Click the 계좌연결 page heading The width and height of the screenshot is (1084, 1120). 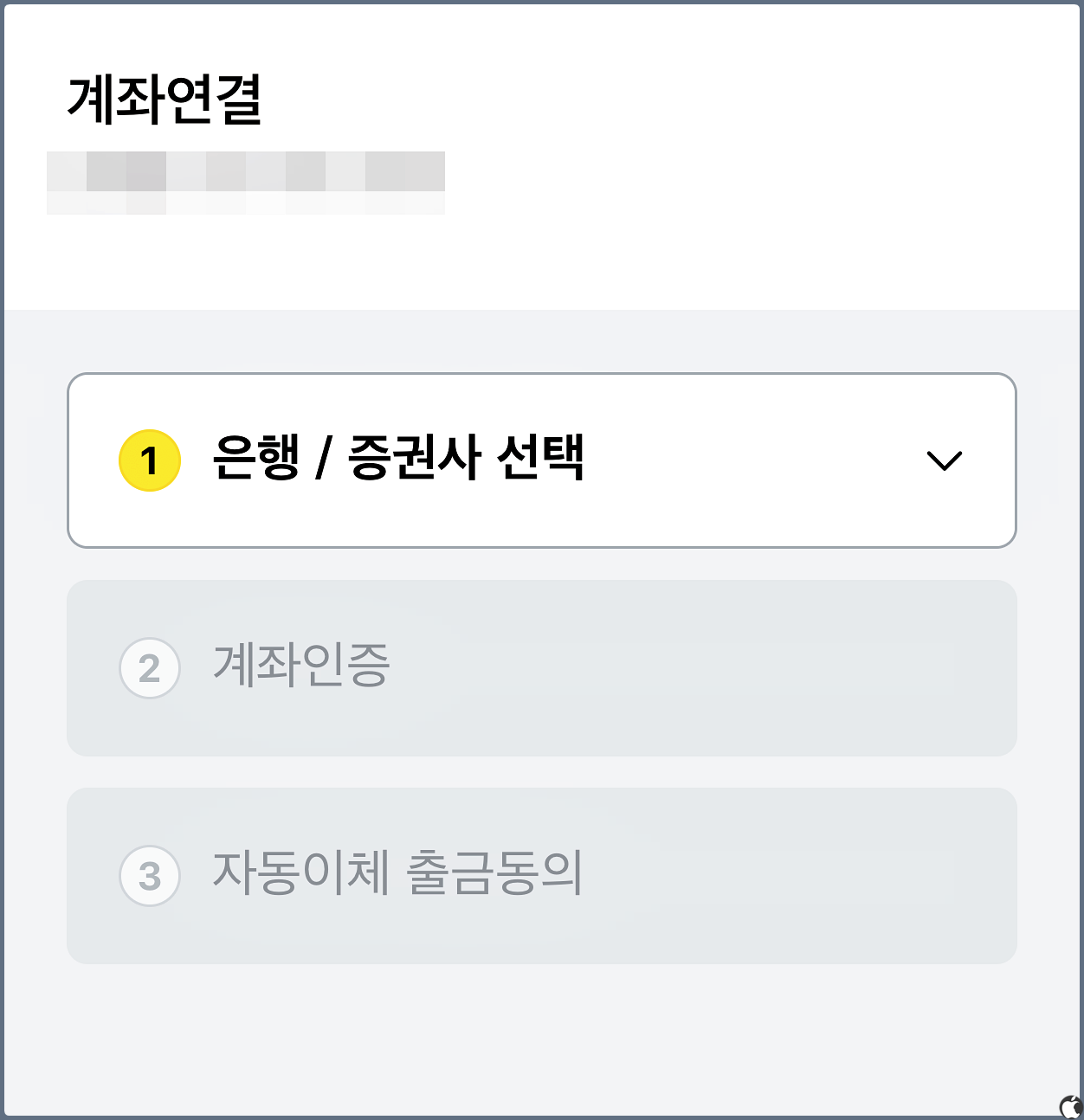pyautogui.click(x=165, y=99)
